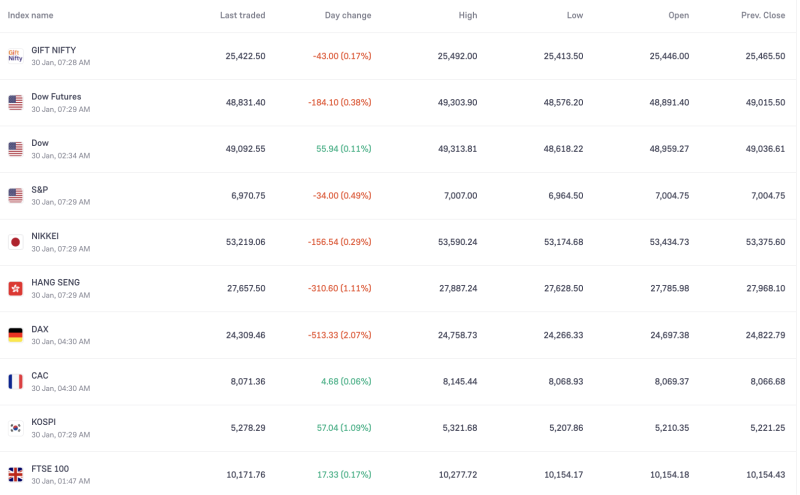
Task: Click the UK flag beside FTSE 100
Action: point(15,474)
